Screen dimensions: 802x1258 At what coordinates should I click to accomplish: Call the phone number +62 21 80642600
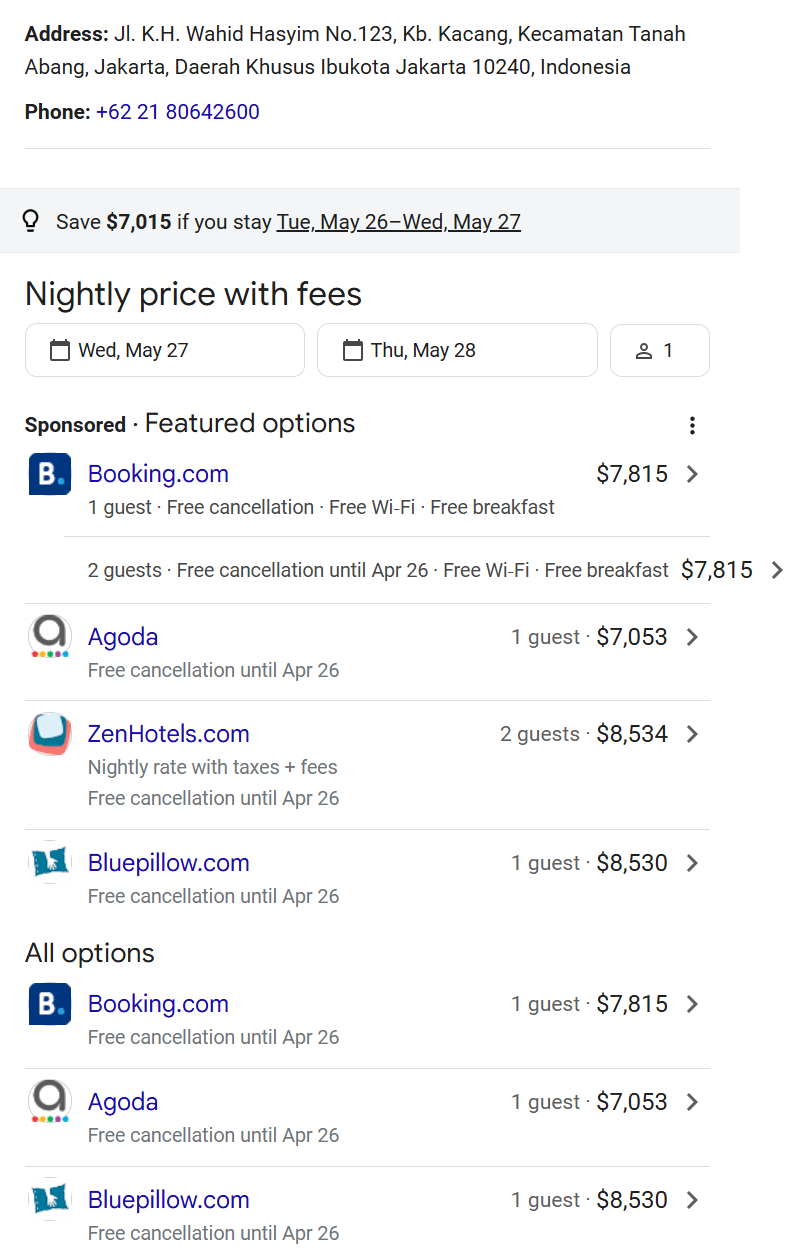[x=178, y=112]
